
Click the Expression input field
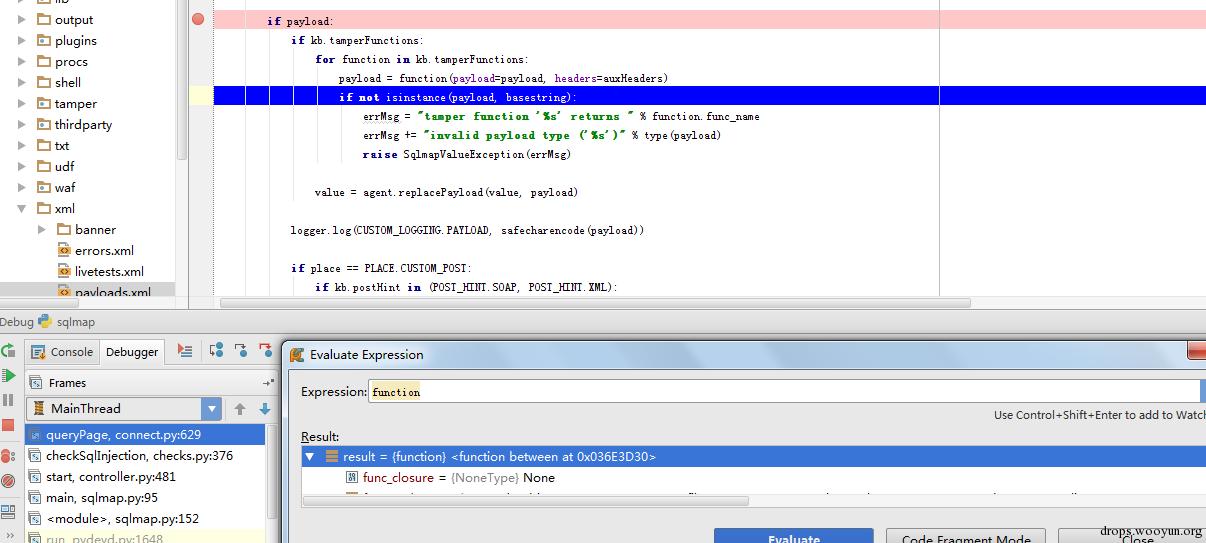tap(785, 392)
